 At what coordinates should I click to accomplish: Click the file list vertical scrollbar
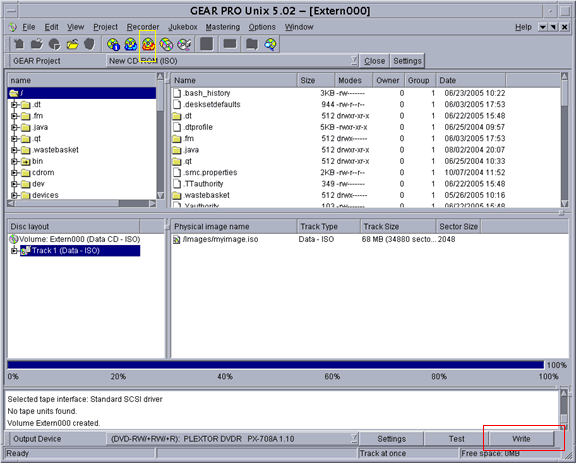(565, 140)
